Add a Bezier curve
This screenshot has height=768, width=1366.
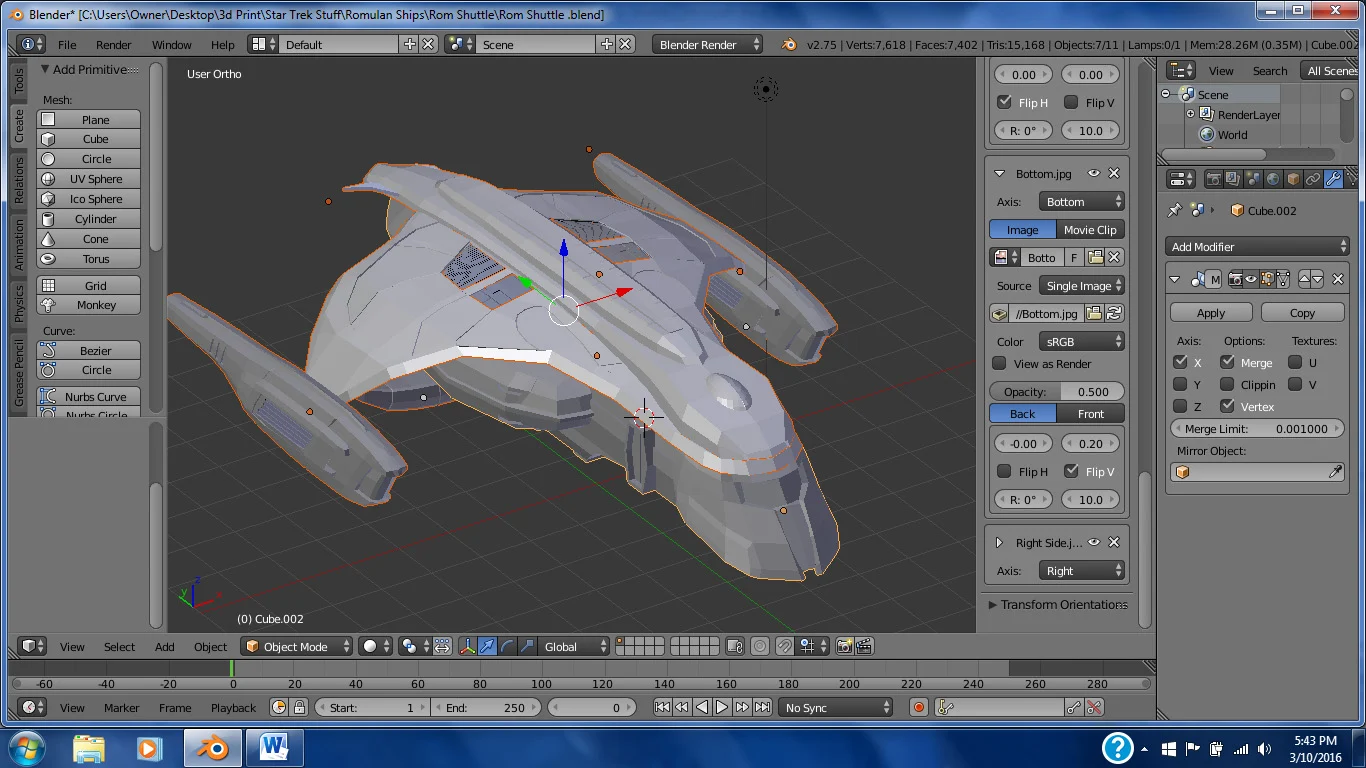89,351
